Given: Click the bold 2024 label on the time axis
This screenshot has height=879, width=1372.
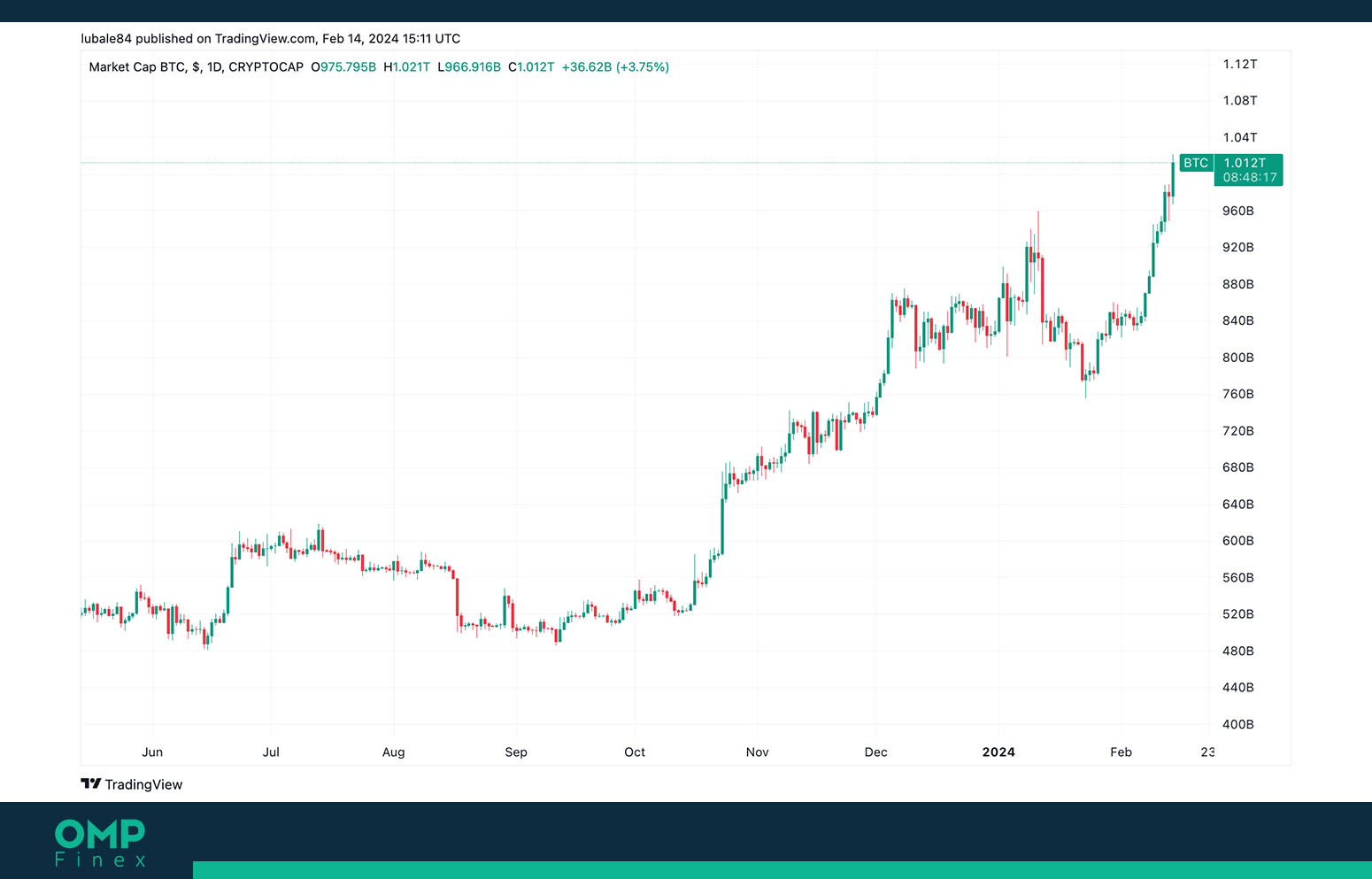Looking at the screenshot, I should pos(998,752).
